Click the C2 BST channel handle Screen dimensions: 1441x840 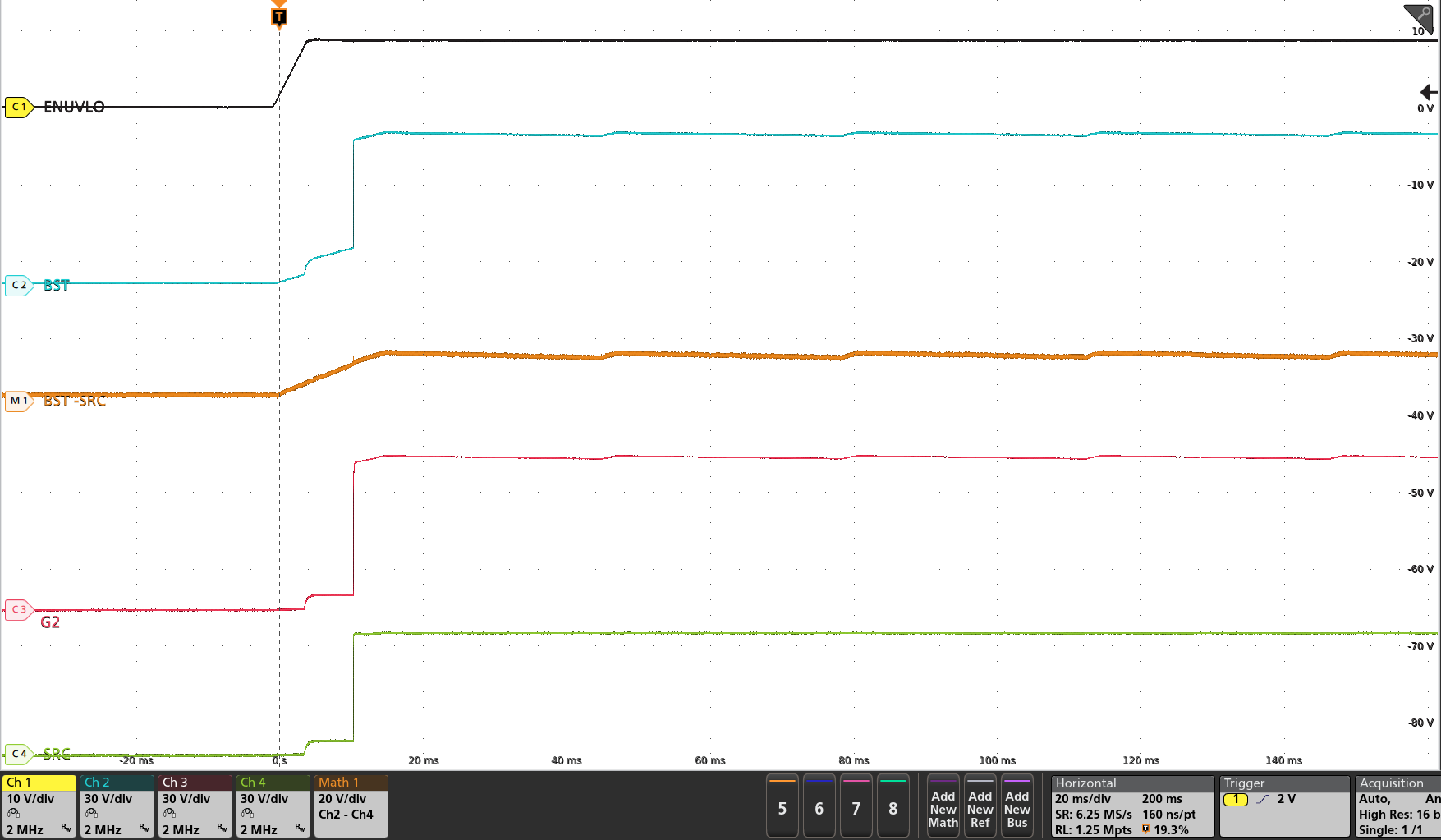tap(18, 285)
